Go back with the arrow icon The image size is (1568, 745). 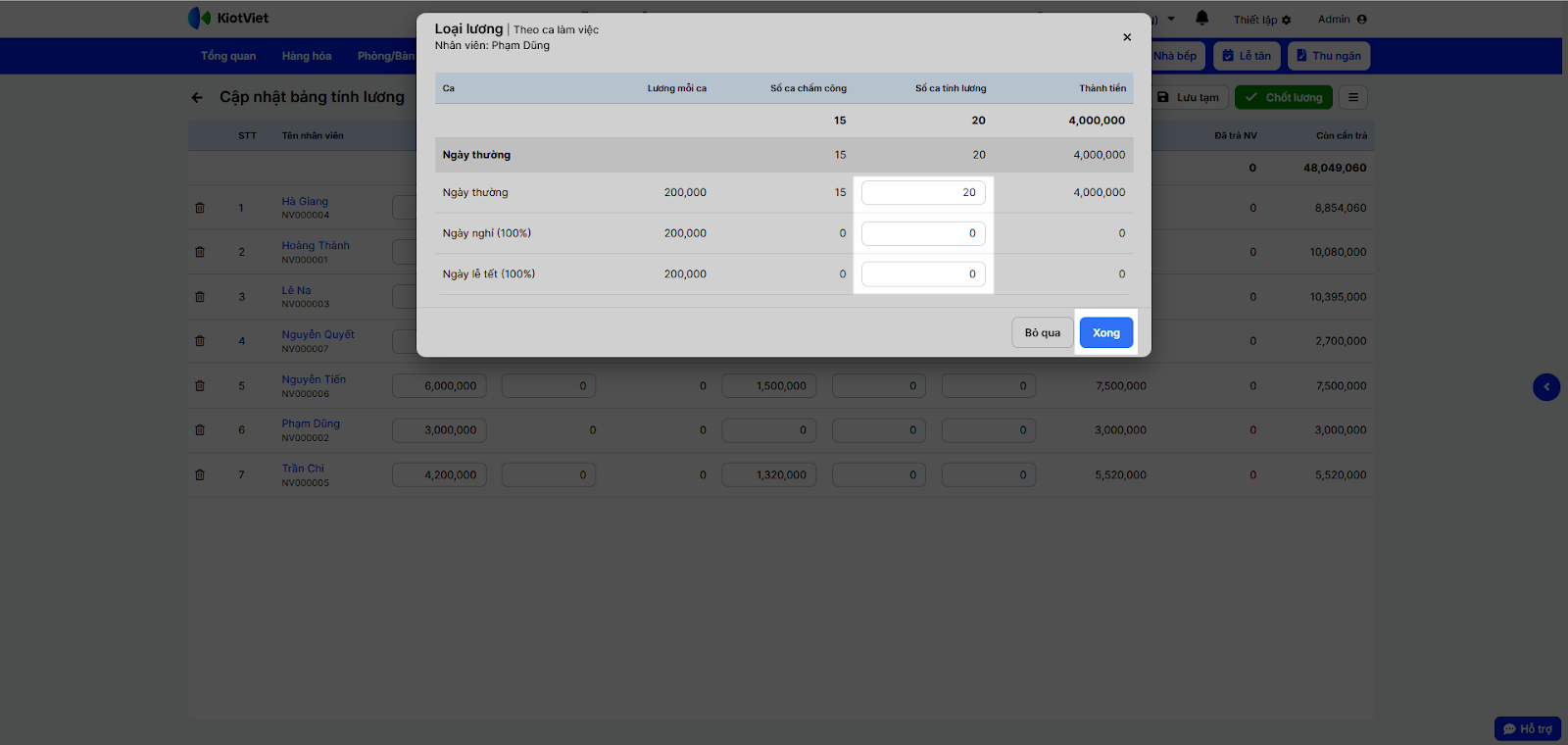[197, 98]
